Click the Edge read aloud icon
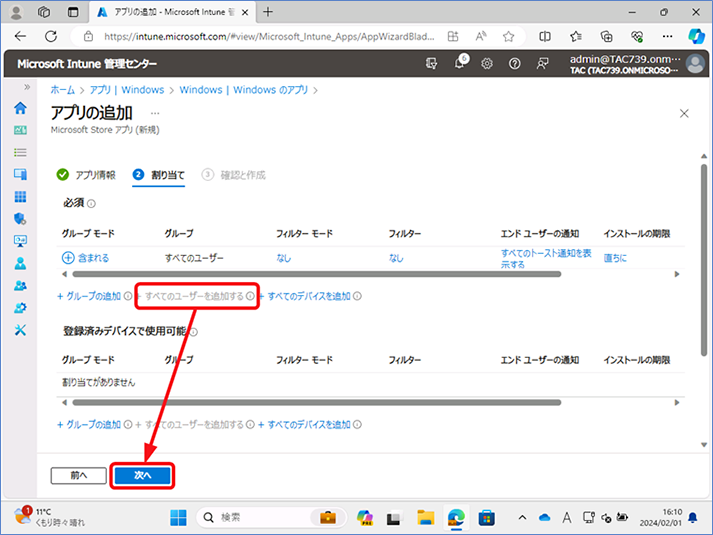 (x=481, y=36)
